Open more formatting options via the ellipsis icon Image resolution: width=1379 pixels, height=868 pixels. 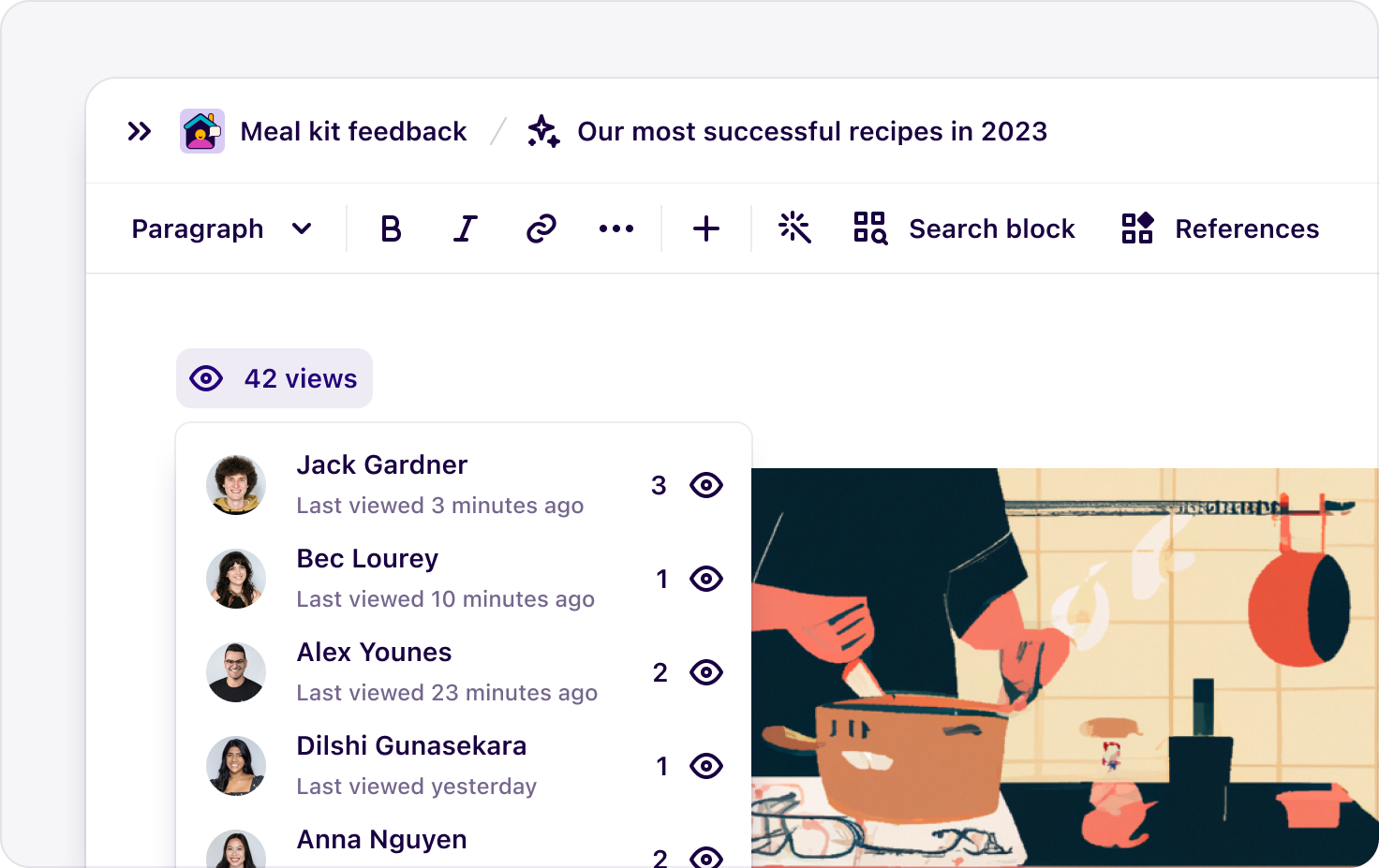tap(615, 228)
